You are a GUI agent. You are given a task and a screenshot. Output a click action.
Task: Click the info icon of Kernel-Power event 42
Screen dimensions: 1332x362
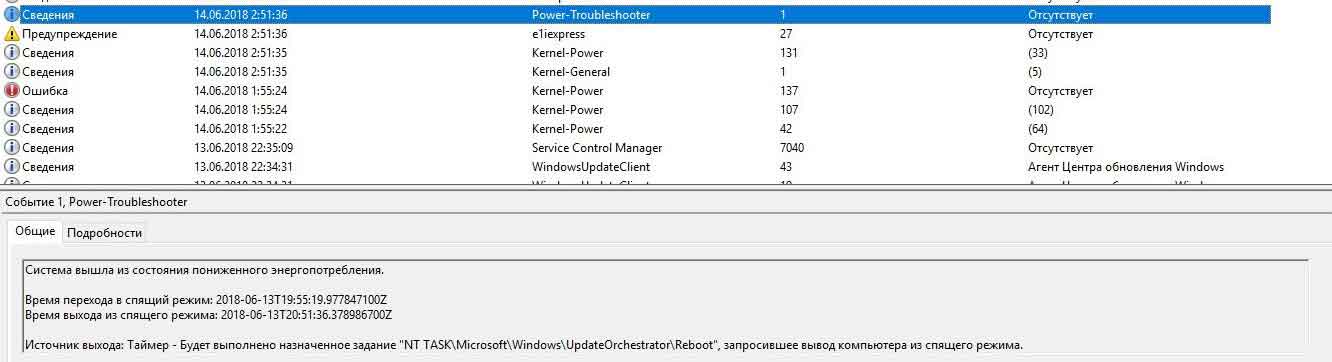click(x=12, y=129)
